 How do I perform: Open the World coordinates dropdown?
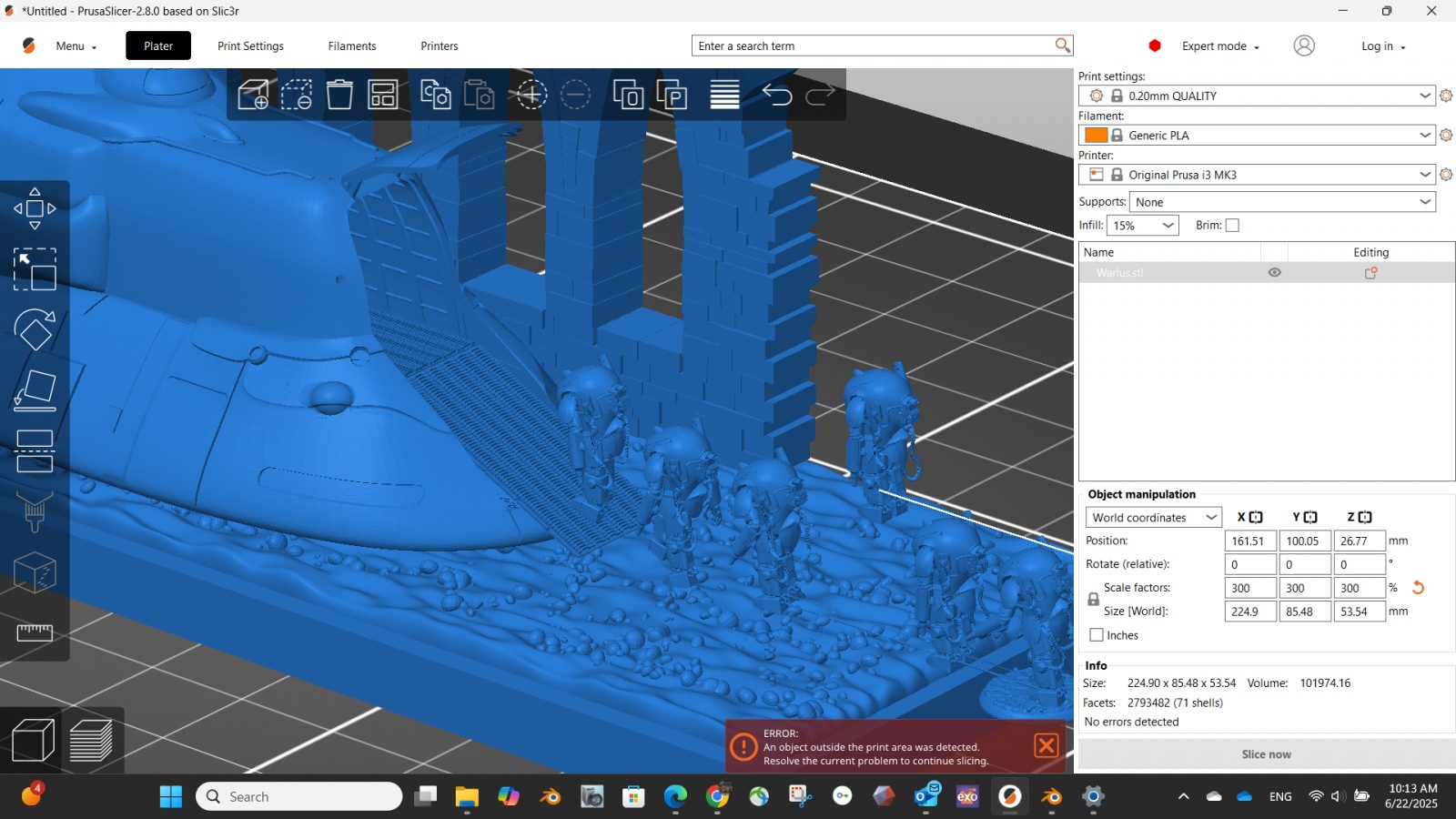pyautogui.click(x=1153, y=517)
